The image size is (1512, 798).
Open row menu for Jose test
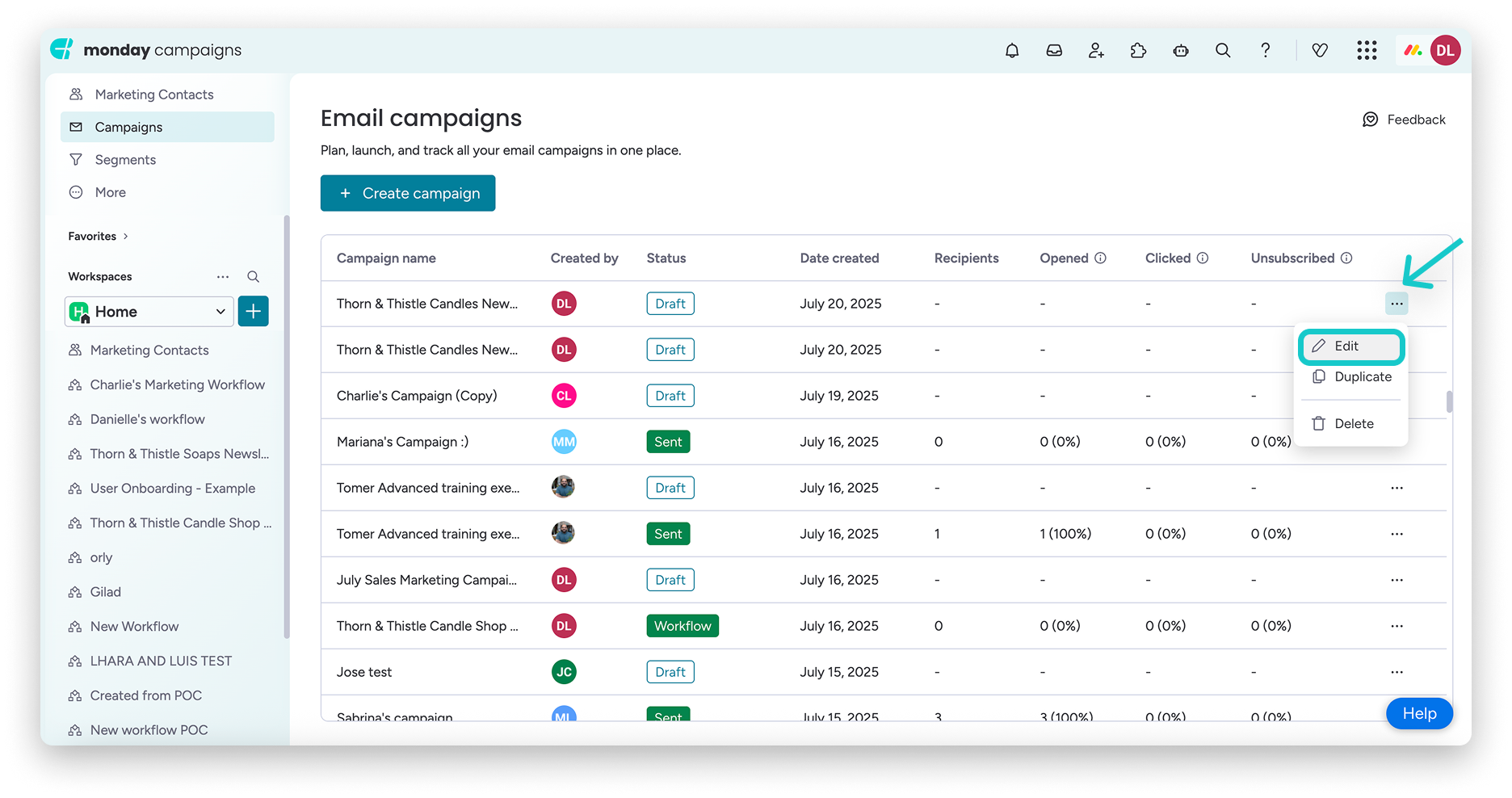tap(1396, 672)
